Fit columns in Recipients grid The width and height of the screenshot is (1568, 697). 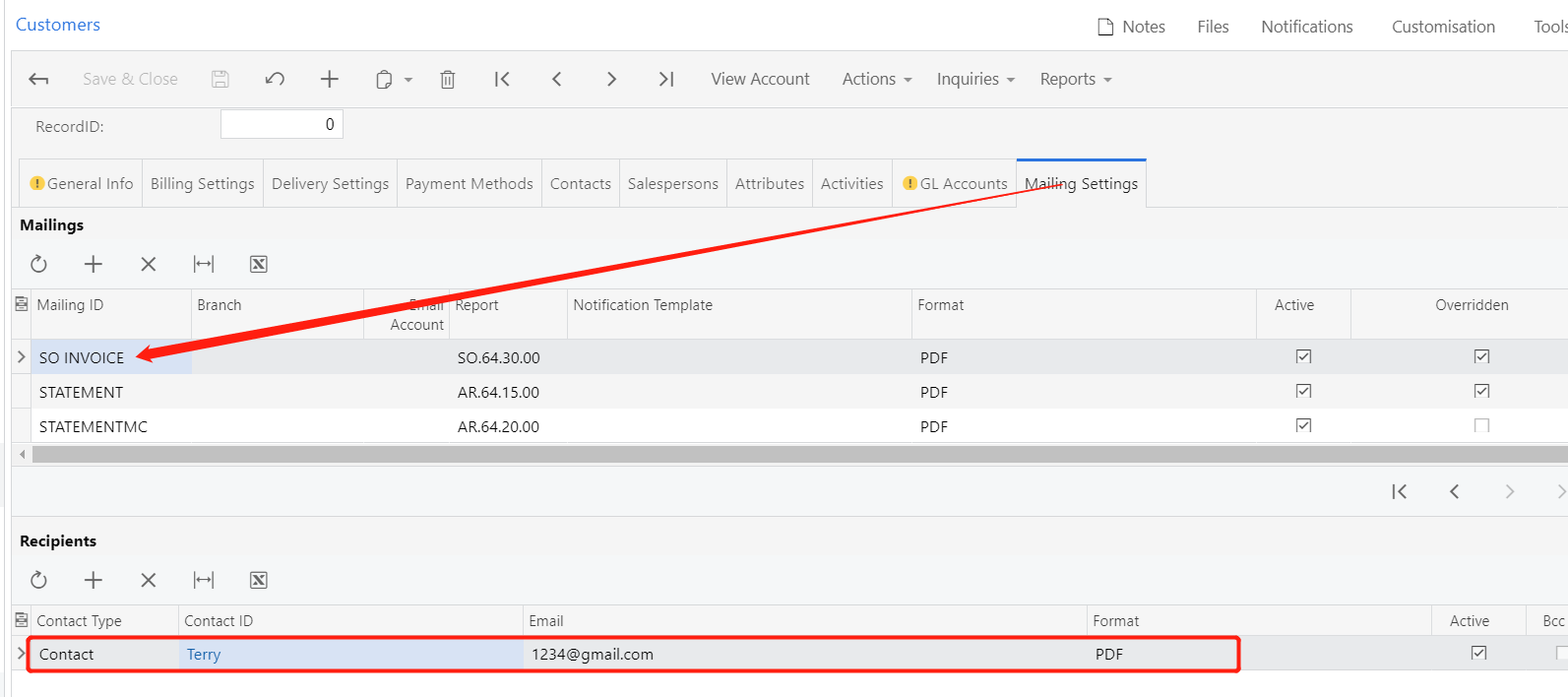pyautogui.click(x=204, y=580)
